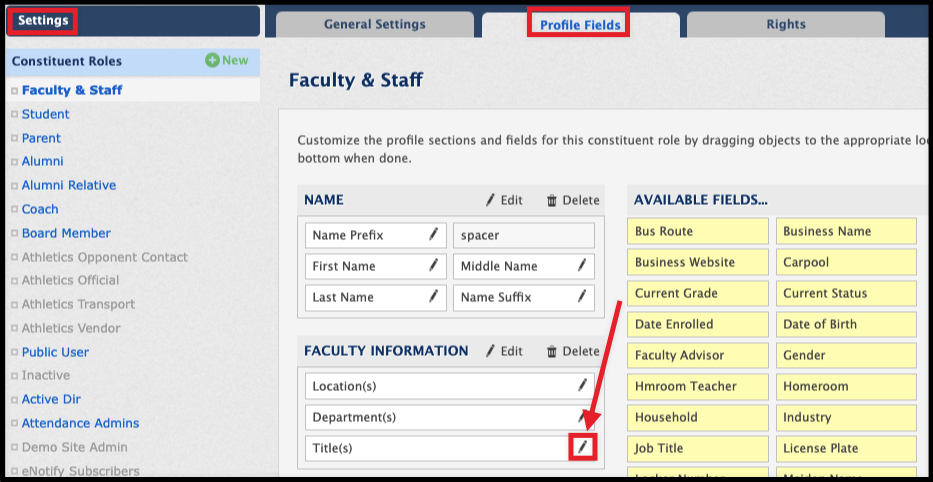
Task: Click pencil icon for Location(s) field
Action: pyautogui.click(x=582, y=386)
